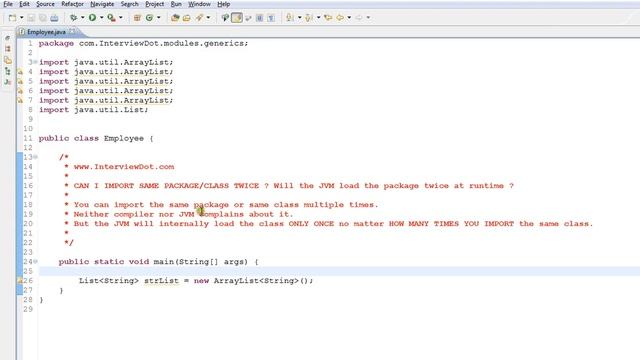
Task: Click warning marker on line 6
Action: tap(20, 91)
